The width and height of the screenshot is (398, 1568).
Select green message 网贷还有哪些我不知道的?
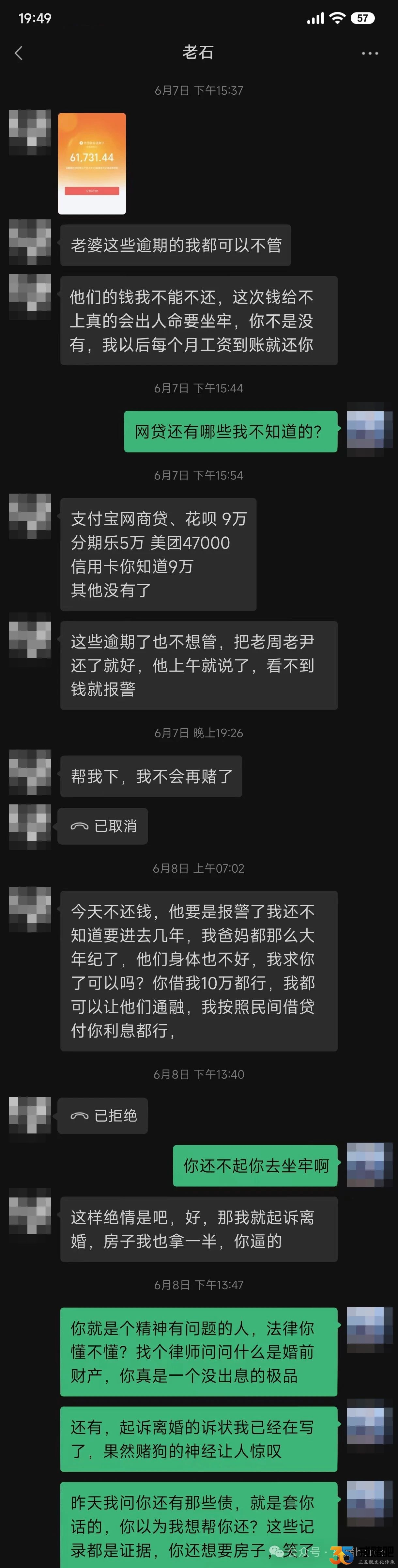point(231,432)
